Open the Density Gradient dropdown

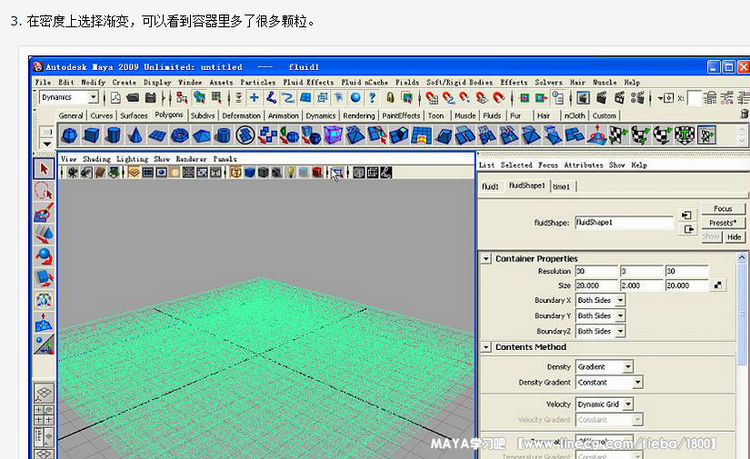[609, 382]
